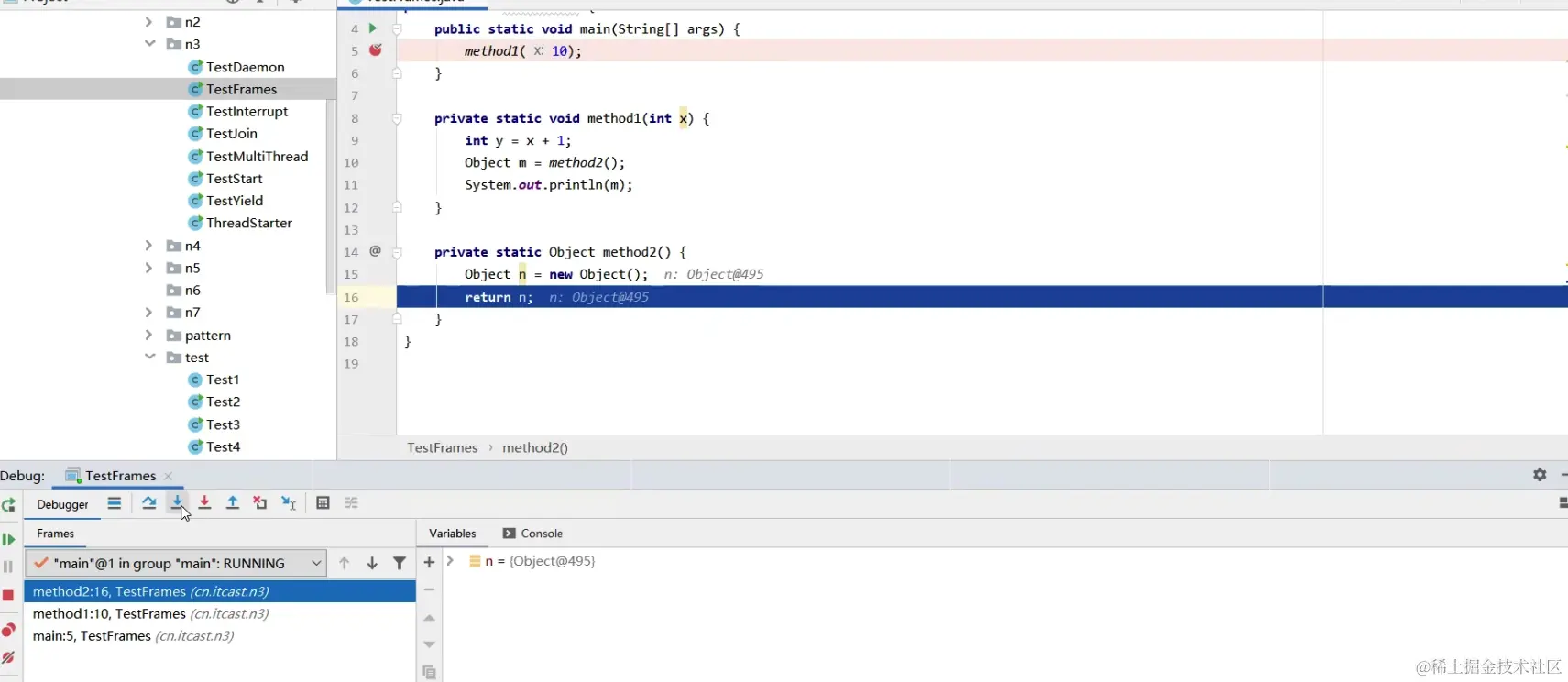Image resolution: width=1568 pixels, height=682 pixels.
Task: Expand the n5 folder
Action: 148,268
